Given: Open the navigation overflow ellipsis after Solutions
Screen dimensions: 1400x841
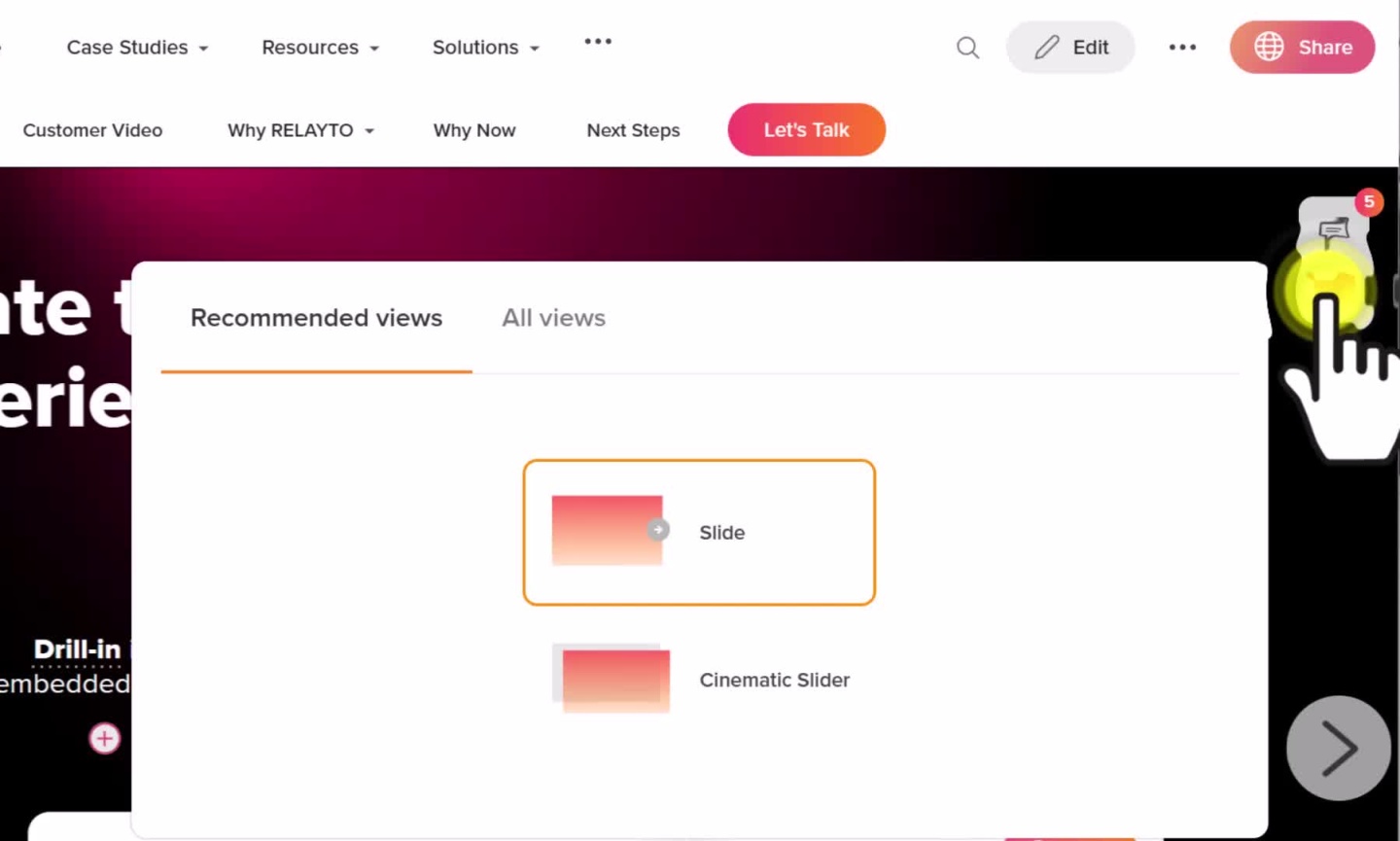Looking at the screenshot, I should (598, 42).
